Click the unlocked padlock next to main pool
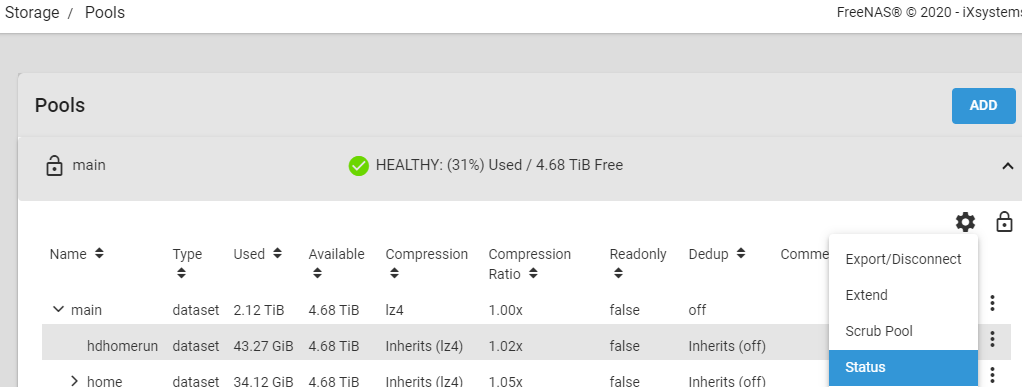 click(x=54, y=165)
